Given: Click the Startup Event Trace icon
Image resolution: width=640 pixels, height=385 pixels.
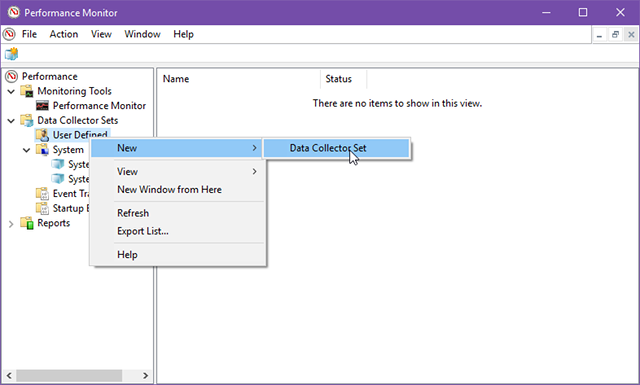Looking at the screenshot, I should click(42, 208).
